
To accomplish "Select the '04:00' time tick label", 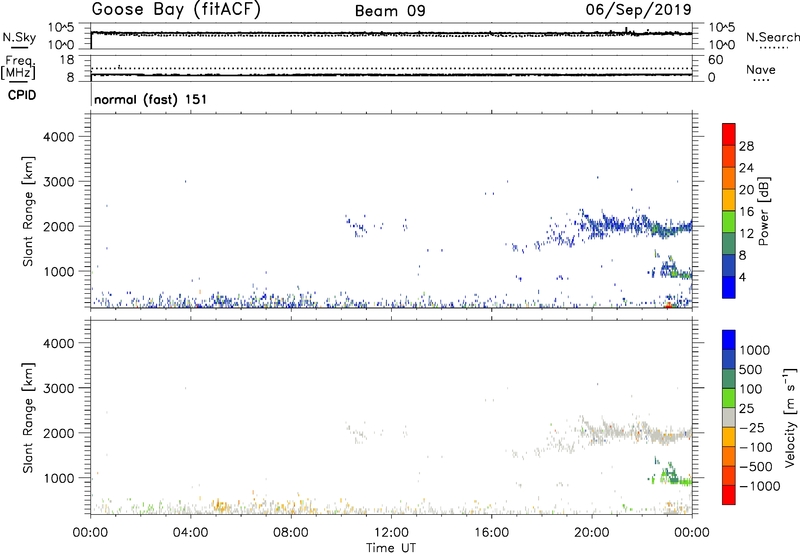I will (x=191, y=533).
